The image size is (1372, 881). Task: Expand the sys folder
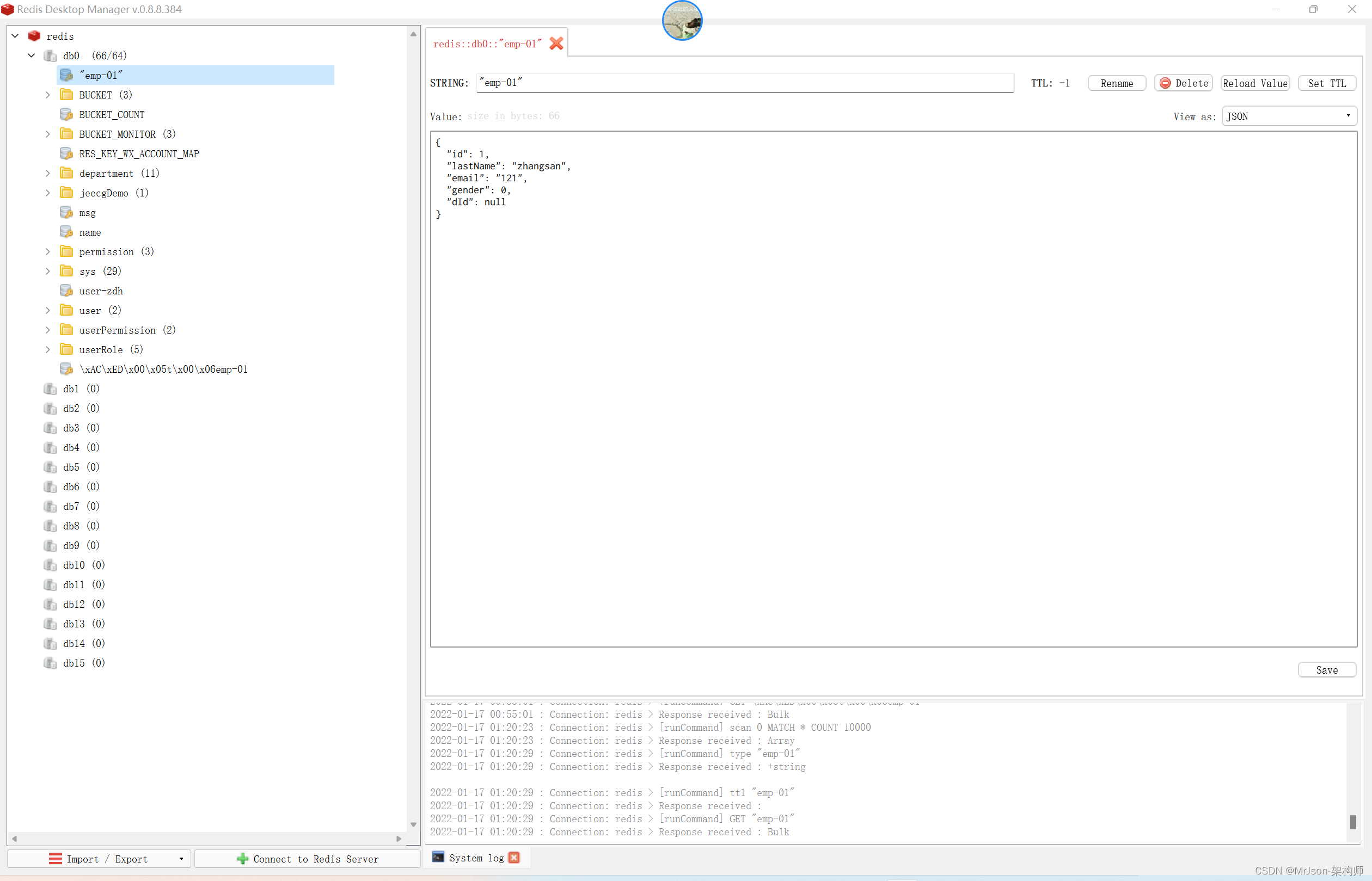point(48,271)
